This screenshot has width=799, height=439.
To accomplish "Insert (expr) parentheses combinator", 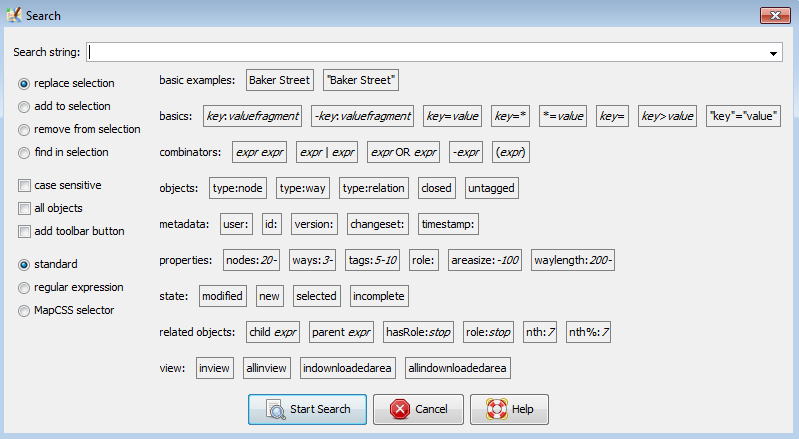I will point(511,152).
